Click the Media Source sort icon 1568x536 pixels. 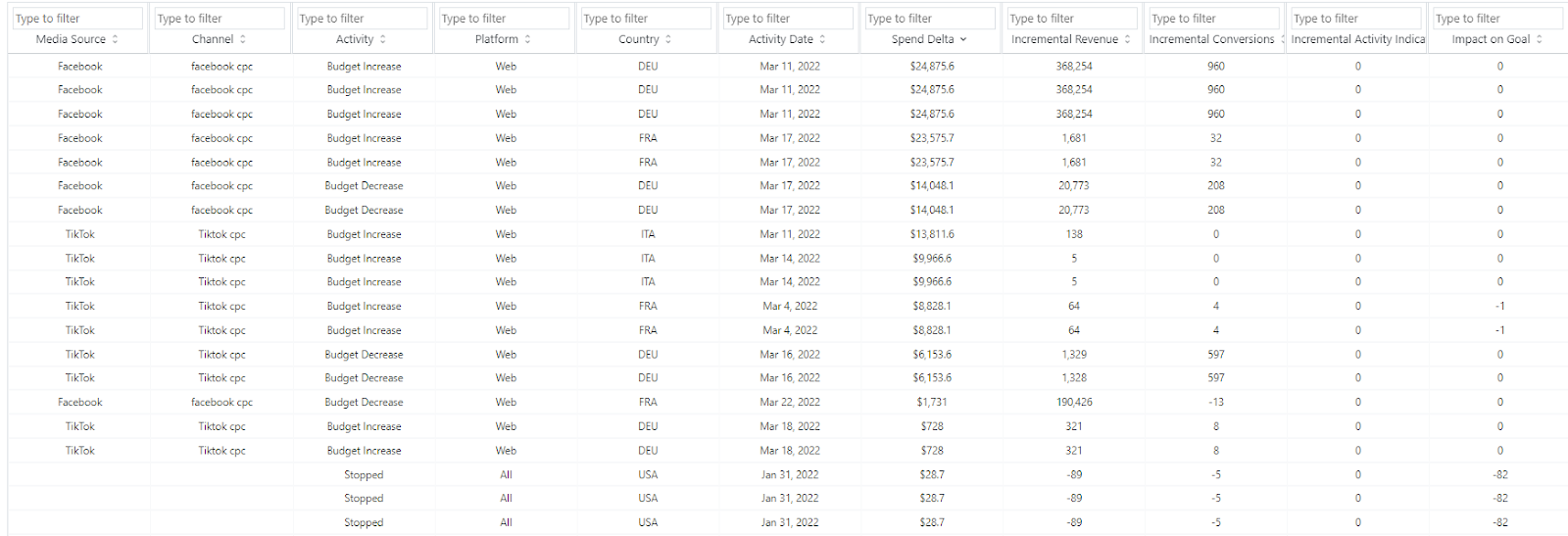(x=116, y=39)
